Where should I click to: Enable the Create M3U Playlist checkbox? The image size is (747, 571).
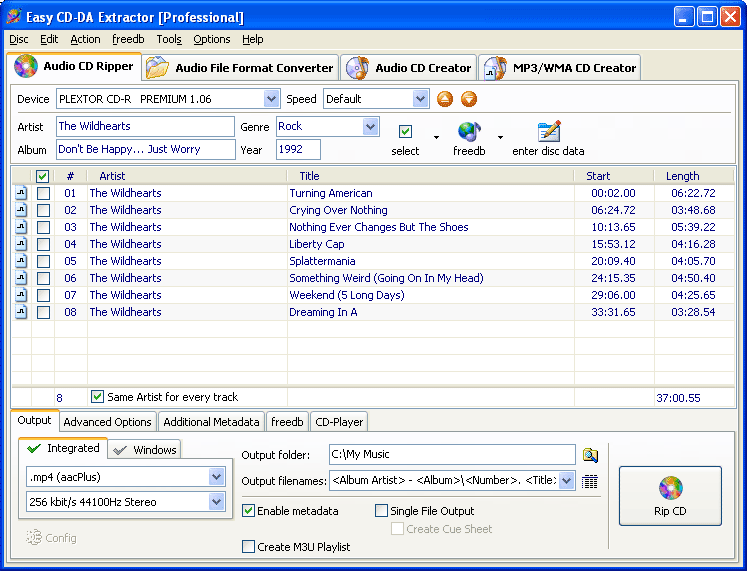click(249, 547)
